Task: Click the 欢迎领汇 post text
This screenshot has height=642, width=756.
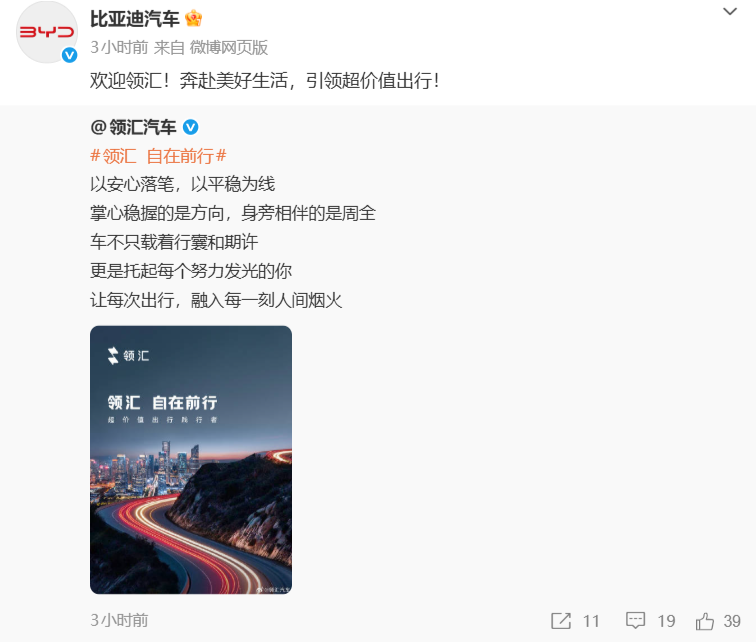Action: click(x=265, y=80)
